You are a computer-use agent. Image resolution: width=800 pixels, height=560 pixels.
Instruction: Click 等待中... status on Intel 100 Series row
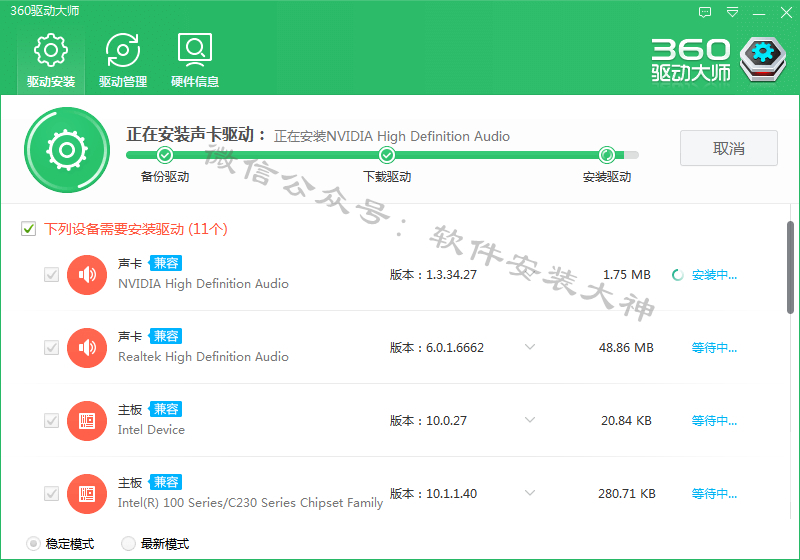[x=714, y=494]
